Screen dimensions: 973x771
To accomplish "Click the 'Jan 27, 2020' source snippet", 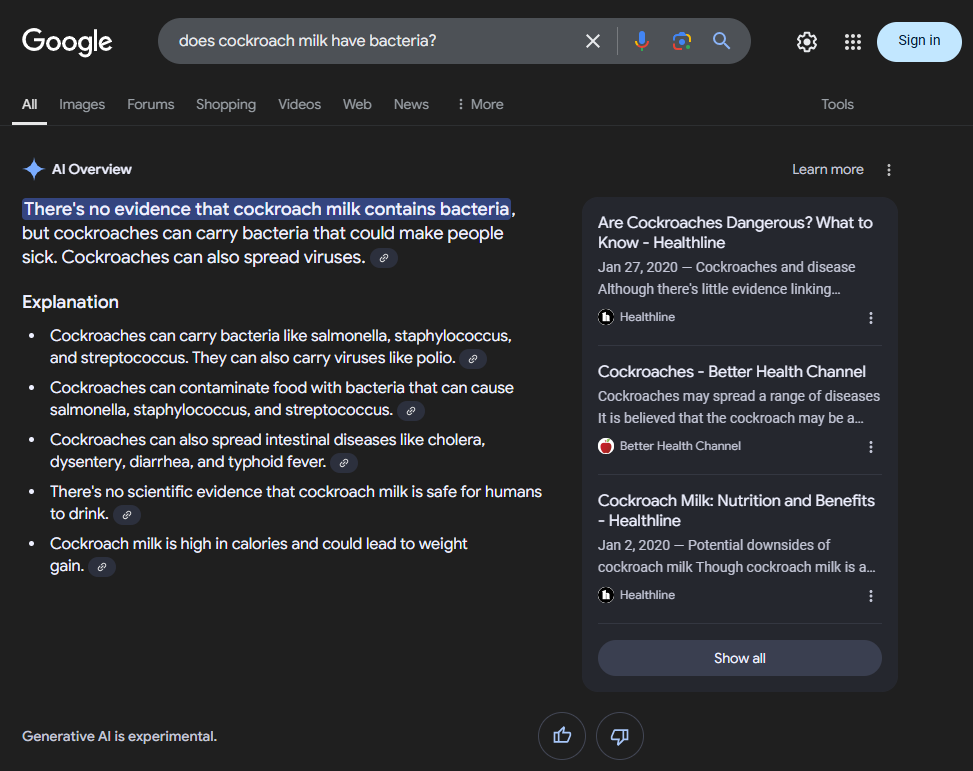I will [x=727, y=278].
